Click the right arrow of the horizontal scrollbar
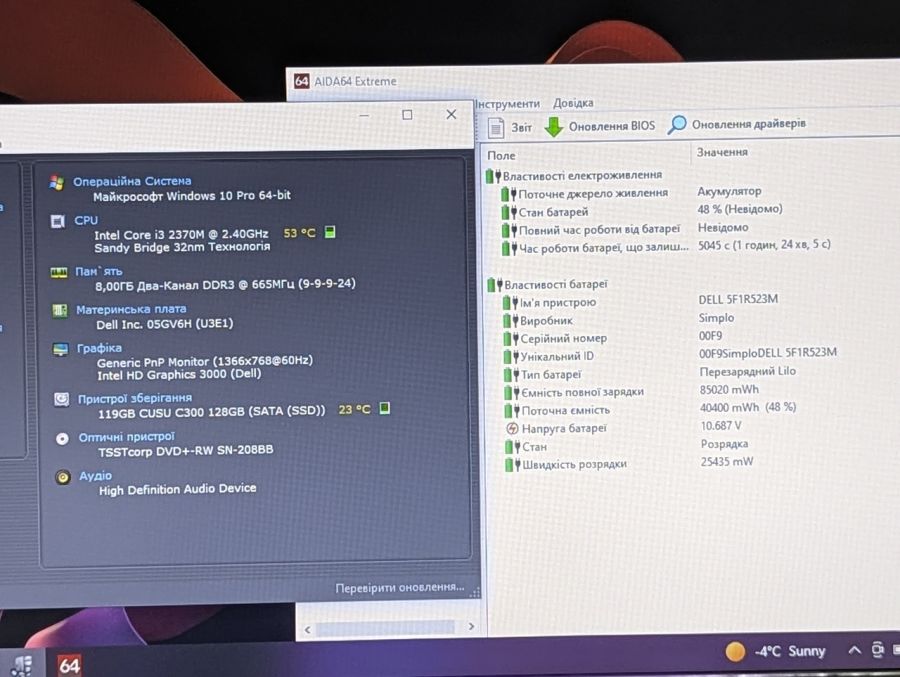Viewport: 900px width, 677px height. pyautogui.click(x=471, y=626)
